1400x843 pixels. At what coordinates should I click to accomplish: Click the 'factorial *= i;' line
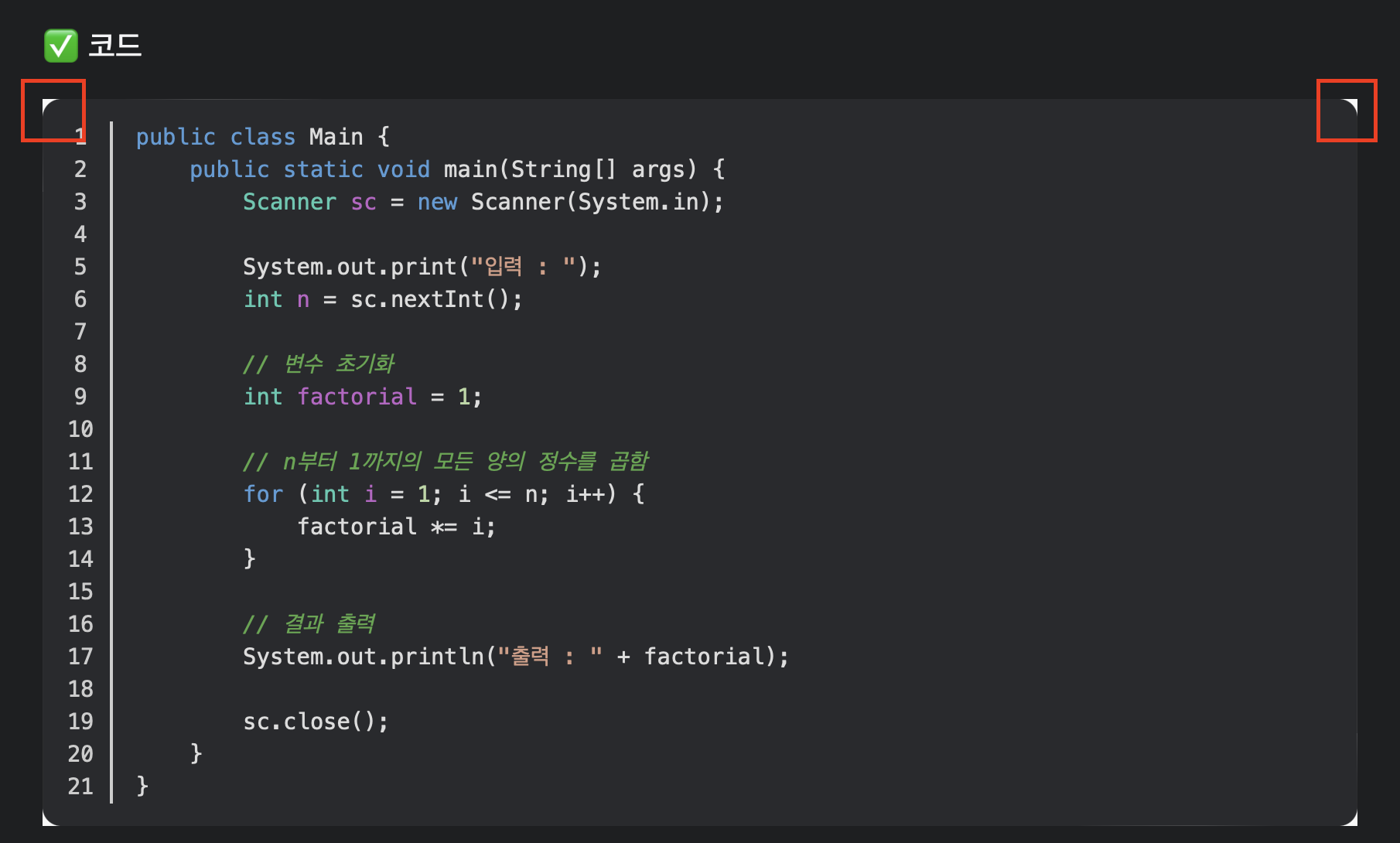[396, 527]
